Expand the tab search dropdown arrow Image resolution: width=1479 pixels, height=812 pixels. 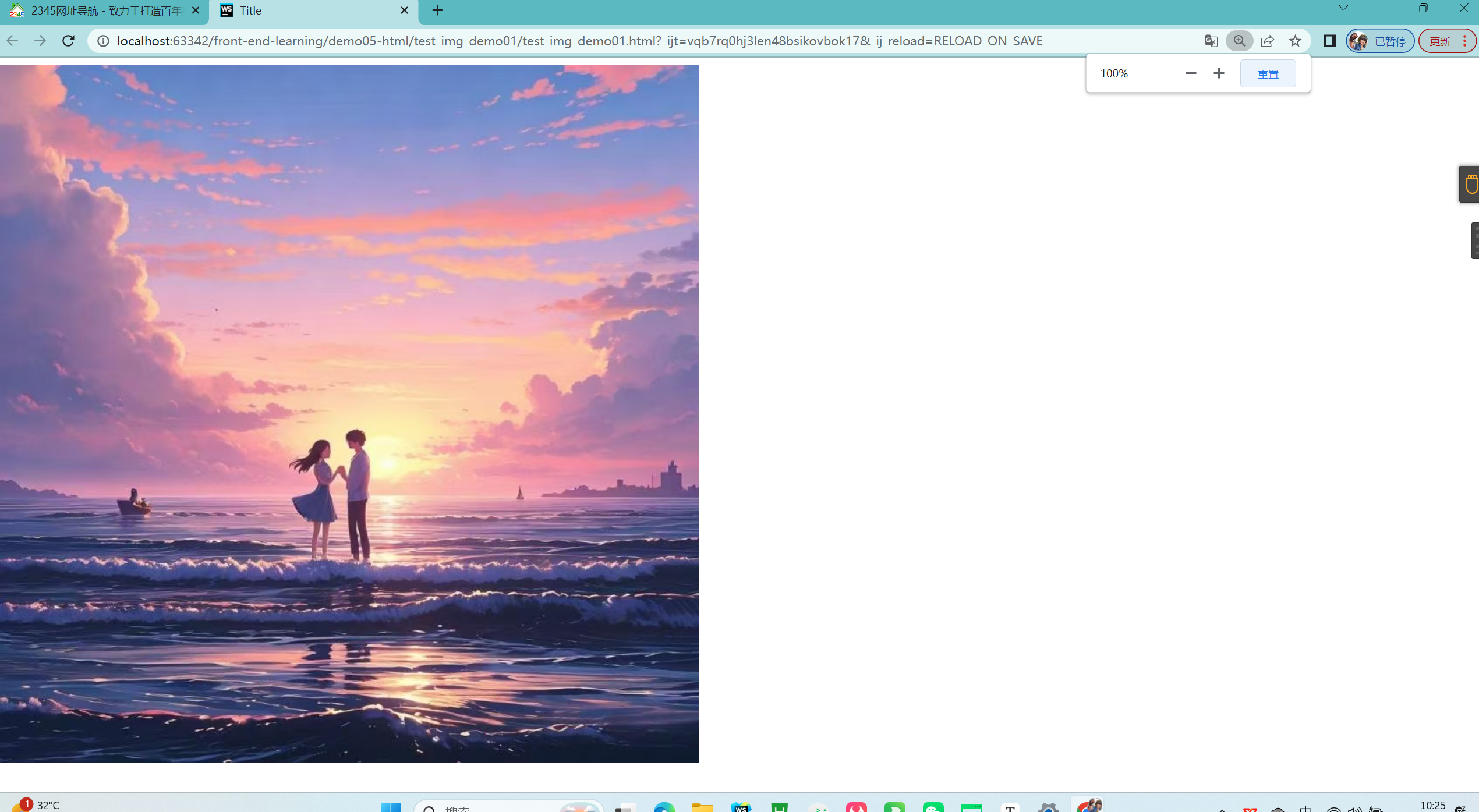(1343, 8)
